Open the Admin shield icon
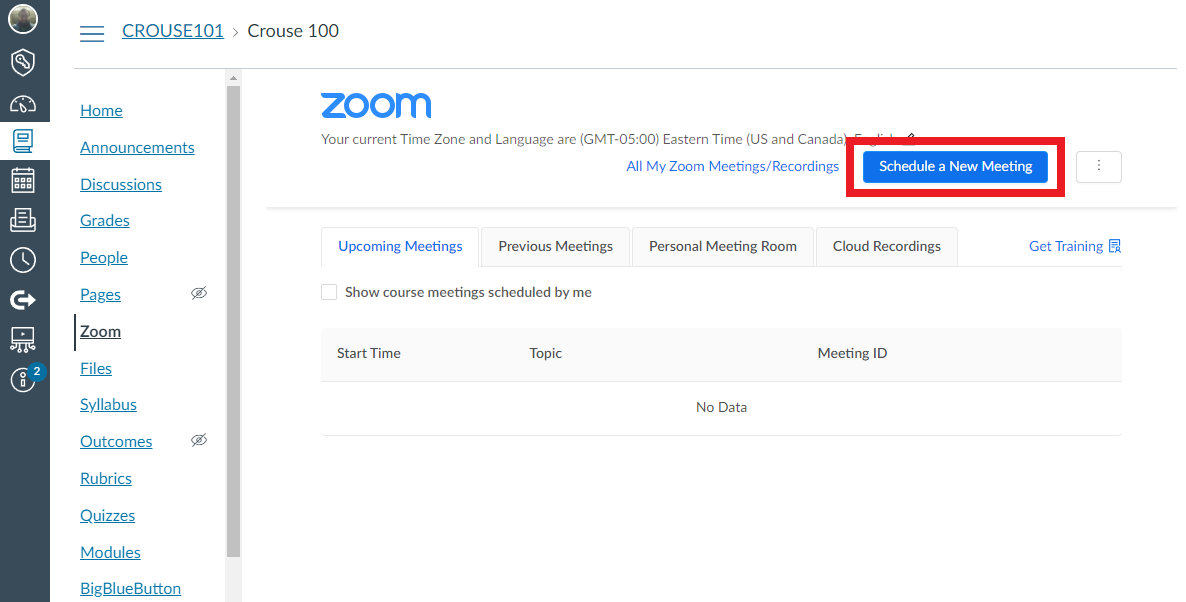The image size is (1186, 602). [23, 63]
